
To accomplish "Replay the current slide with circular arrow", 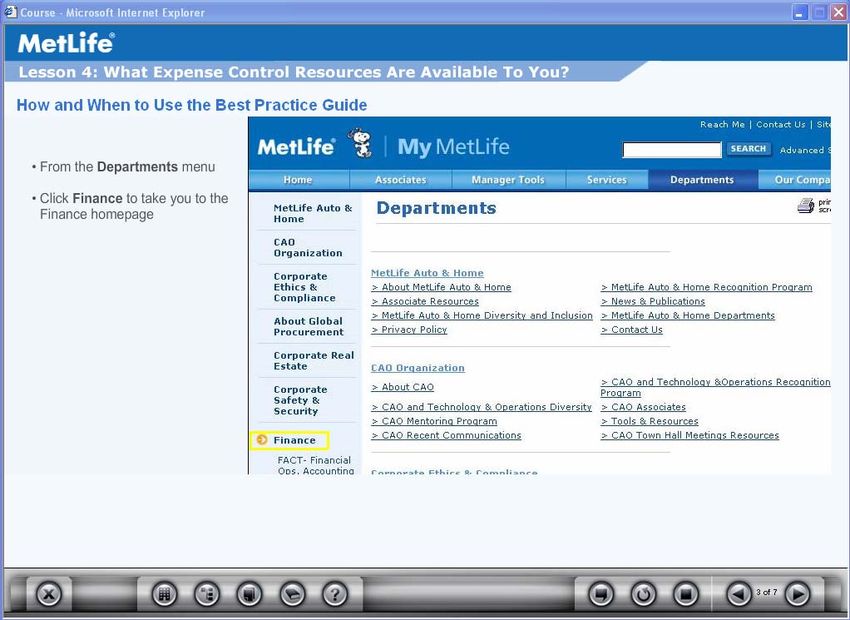I will [643, 595].
